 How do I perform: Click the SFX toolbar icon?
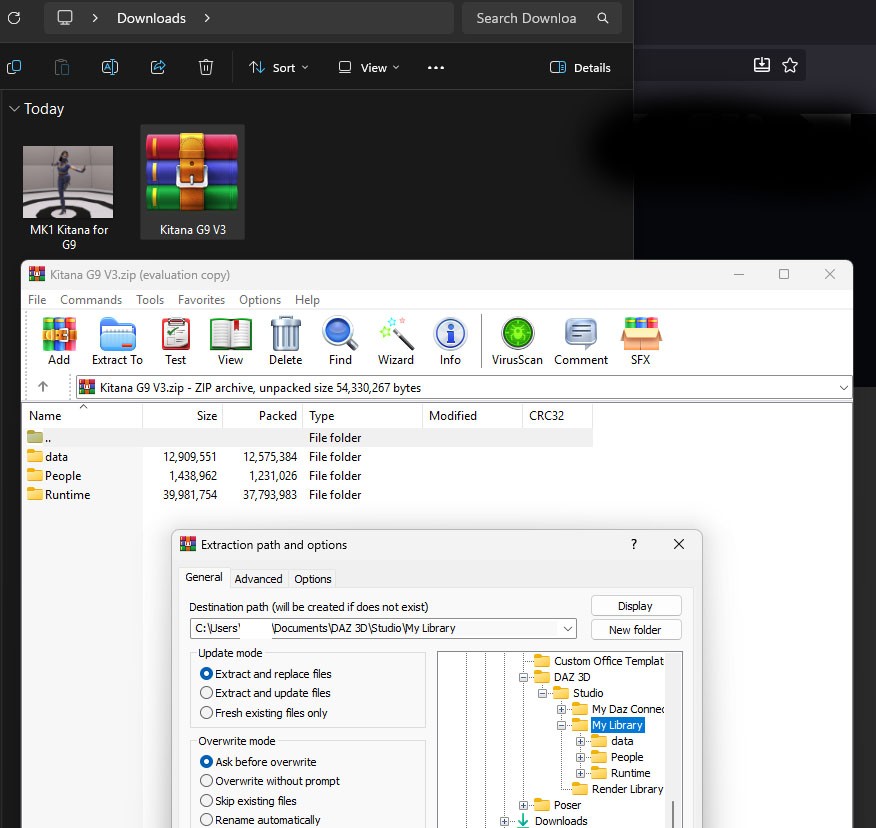point(641,334)
